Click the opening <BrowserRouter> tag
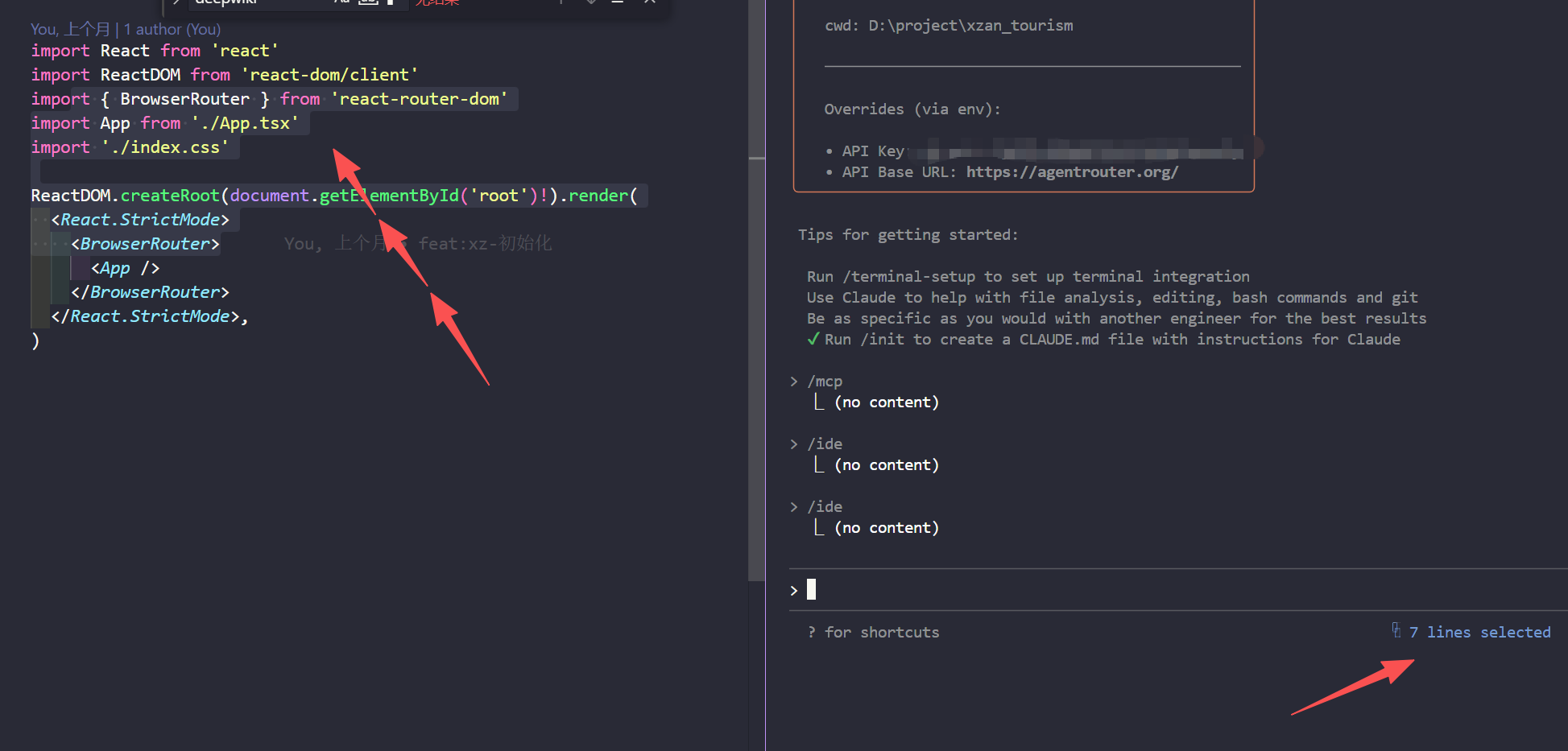 point(145,243)
